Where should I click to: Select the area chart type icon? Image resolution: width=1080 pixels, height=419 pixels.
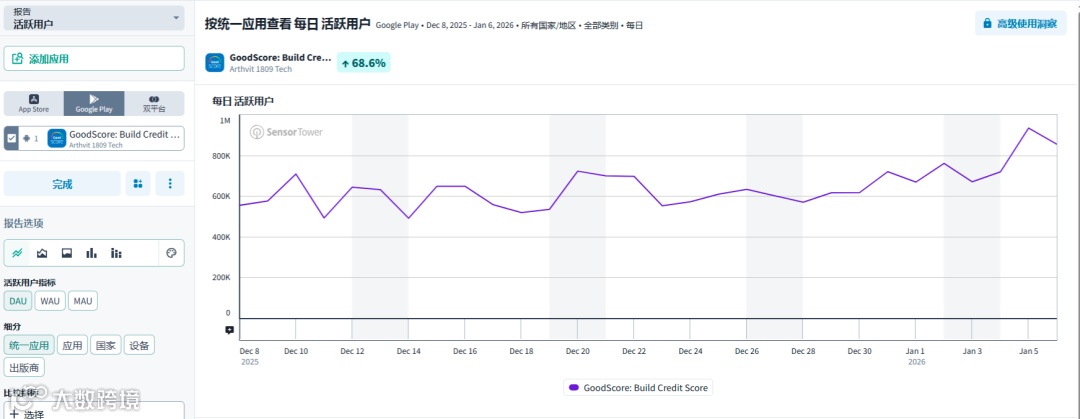point(42,253)
